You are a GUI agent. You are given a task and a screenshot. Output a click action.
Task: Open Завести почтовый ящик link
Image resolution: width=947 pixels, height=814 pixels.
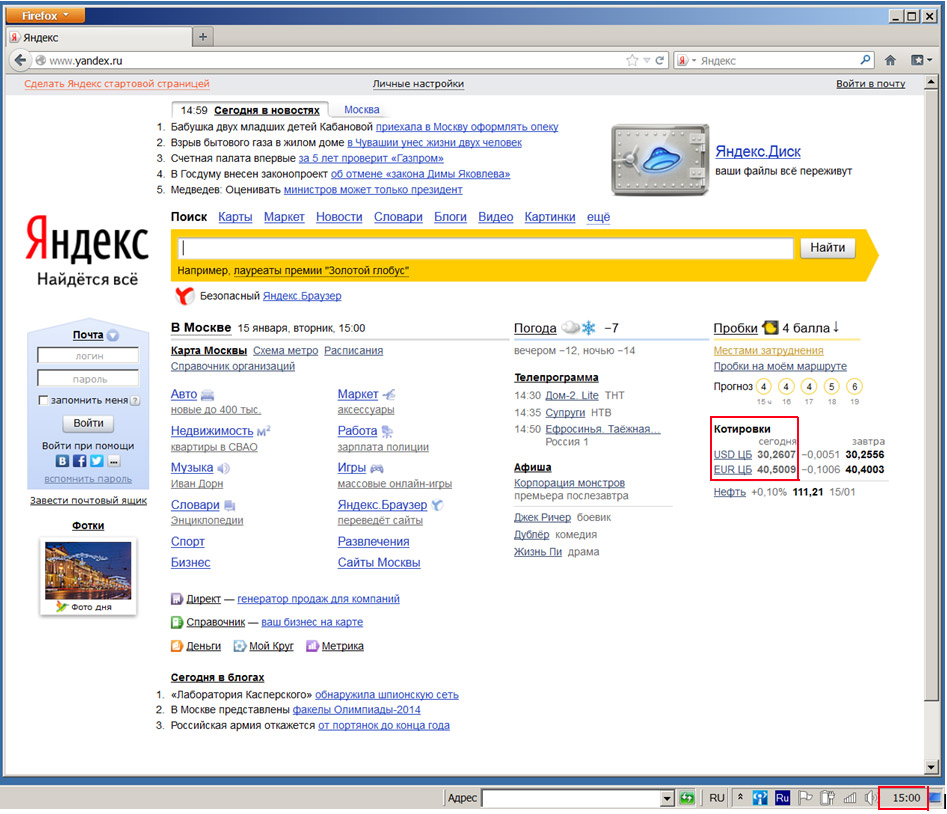88,501
